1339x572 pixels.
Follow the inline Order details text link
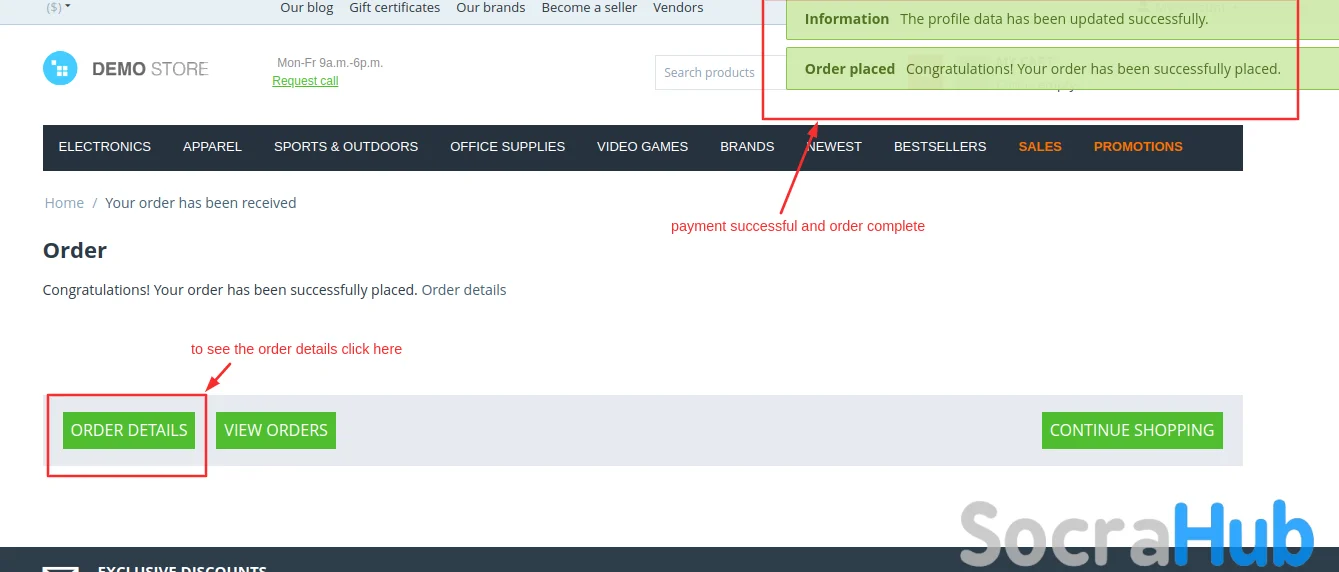(464, 290)
